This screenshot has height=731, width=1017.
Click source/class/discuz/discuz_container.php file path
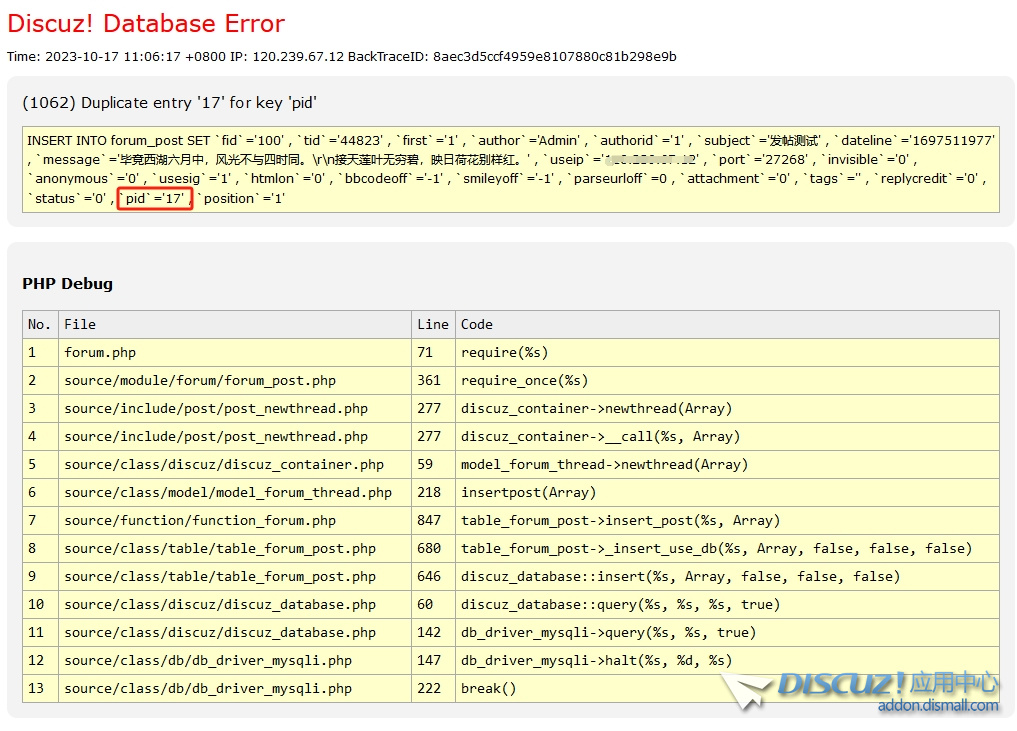click(x=224, y=464)
